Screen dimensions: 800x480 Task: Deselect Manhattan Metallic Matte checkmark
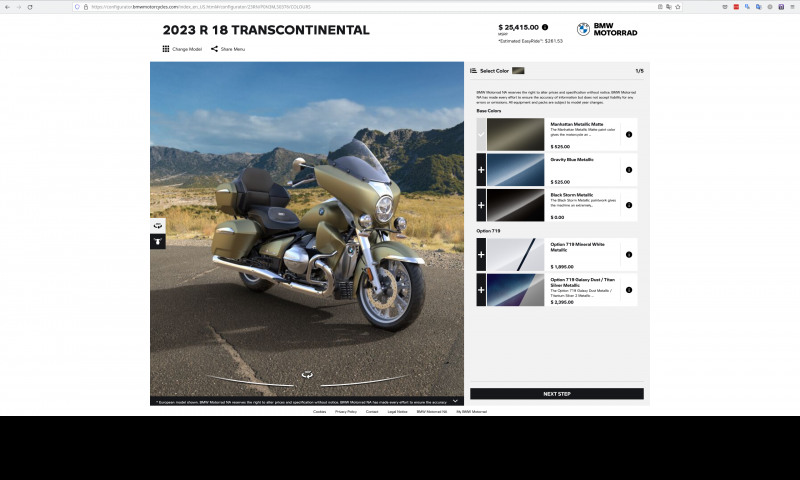click(x=481, y=135)
